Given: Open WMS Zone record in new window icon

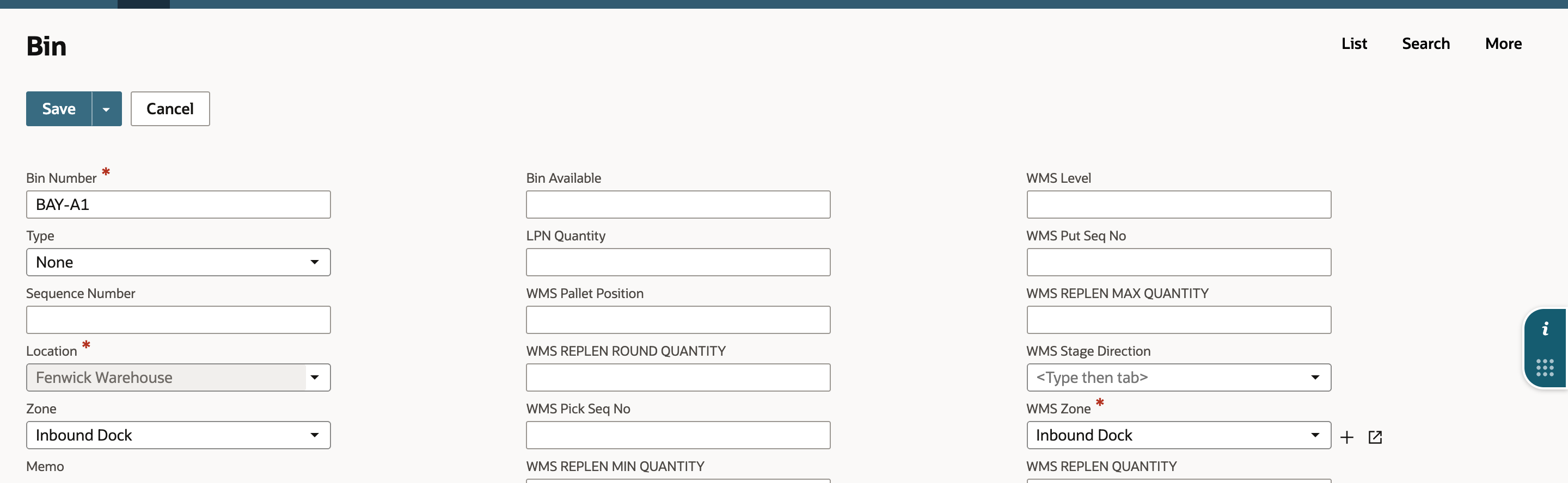Looking at the screenshot, I should (x=1375, y=437).
